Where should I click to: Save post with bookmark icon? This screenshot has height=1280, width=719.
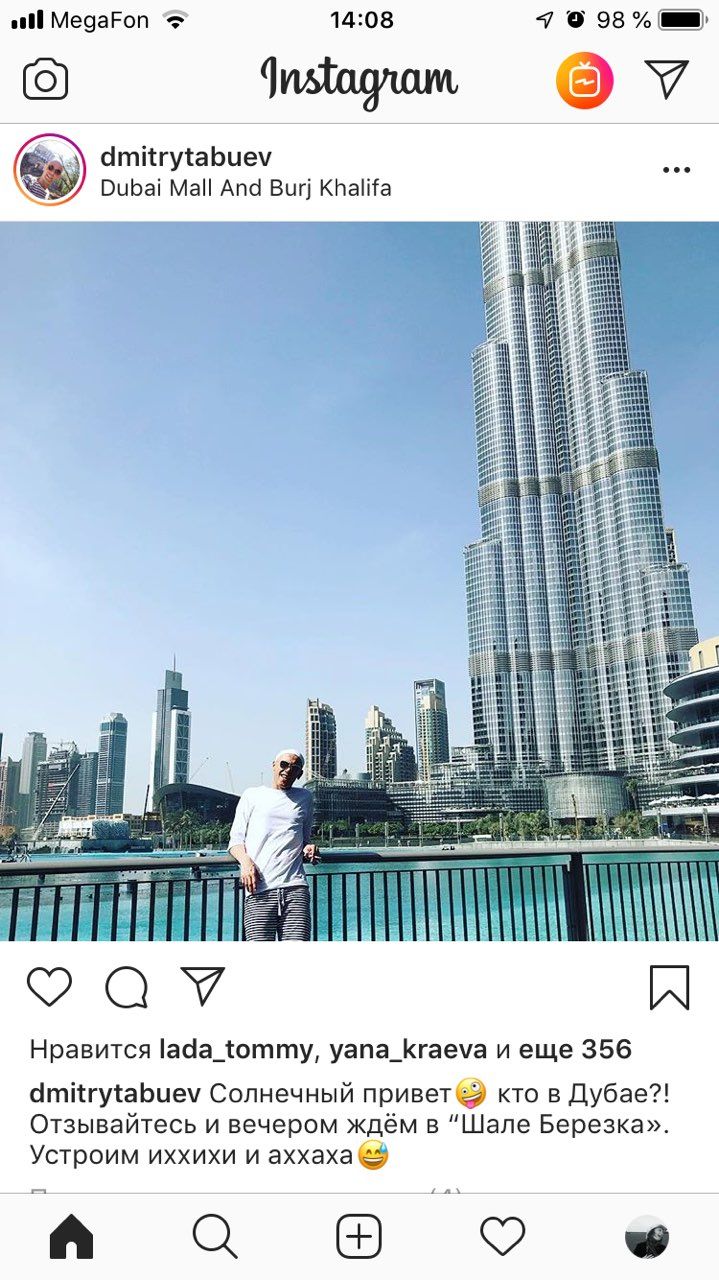click(x=669, y=987)
